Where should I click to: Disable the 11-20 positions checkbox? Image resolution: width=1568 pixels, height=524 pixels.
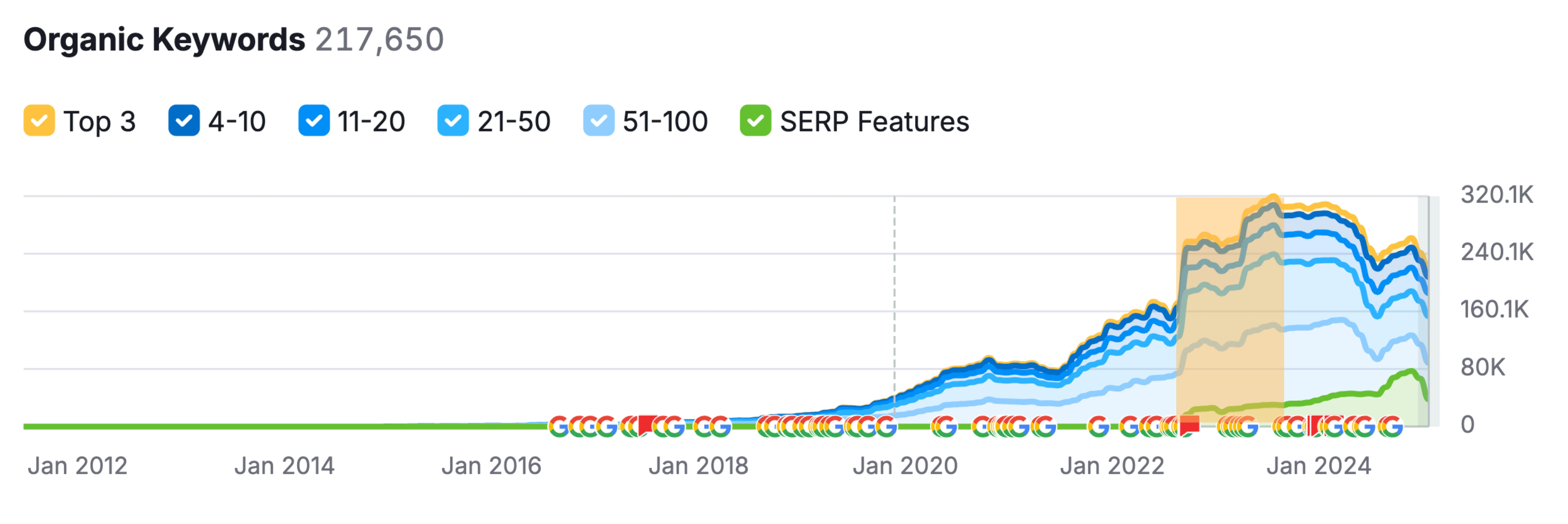coord(314,120)
